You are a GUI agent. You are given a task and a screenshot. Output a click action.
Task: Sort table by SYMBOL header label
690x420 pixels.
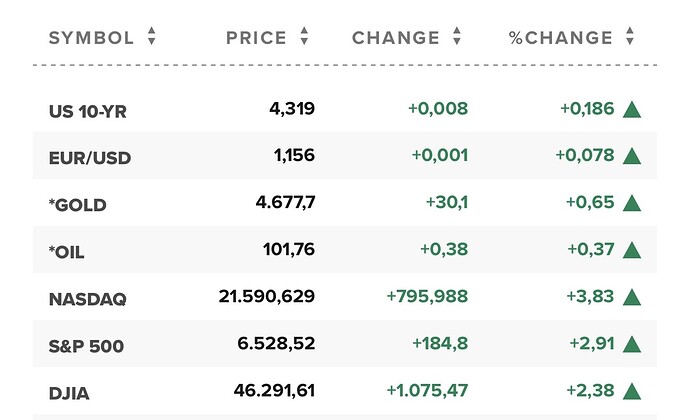(x=91, y=38)
